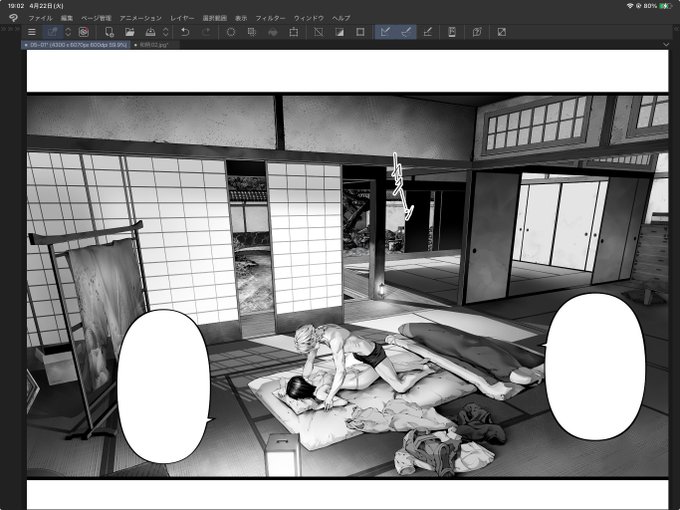Screen dimensions: 680x510
Task: Undo the last action
Action: (x=185, y=32)
